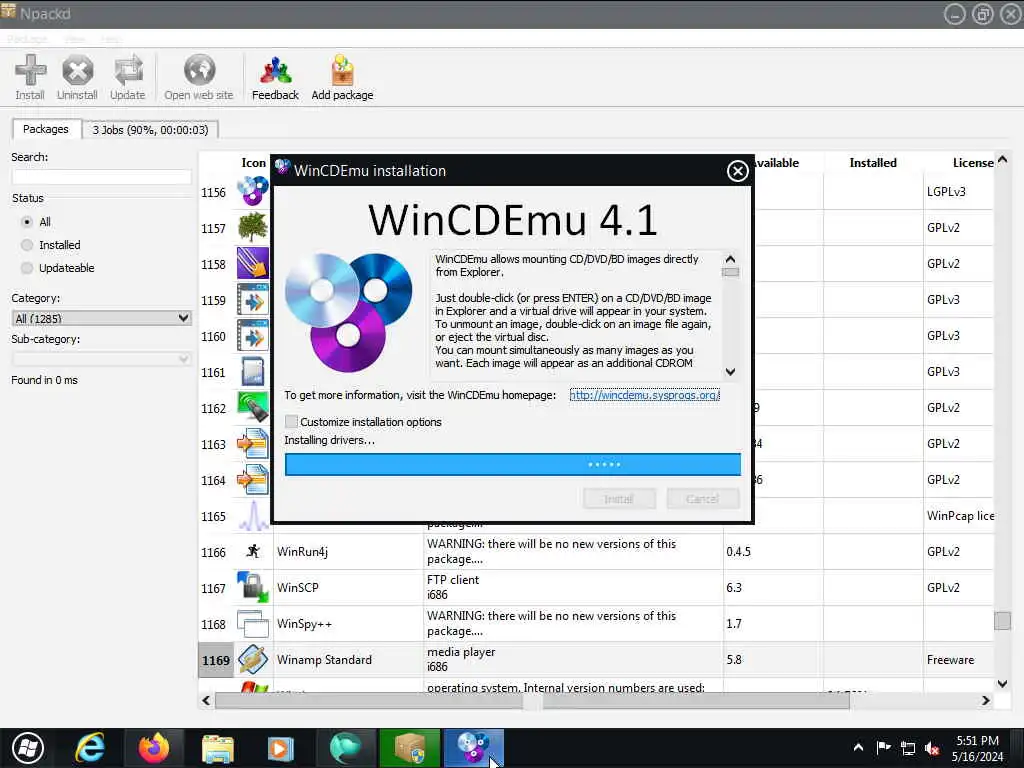Launch Firefox from the taskbar
The height and width of the screenshot is (768, 1024).
154,748
